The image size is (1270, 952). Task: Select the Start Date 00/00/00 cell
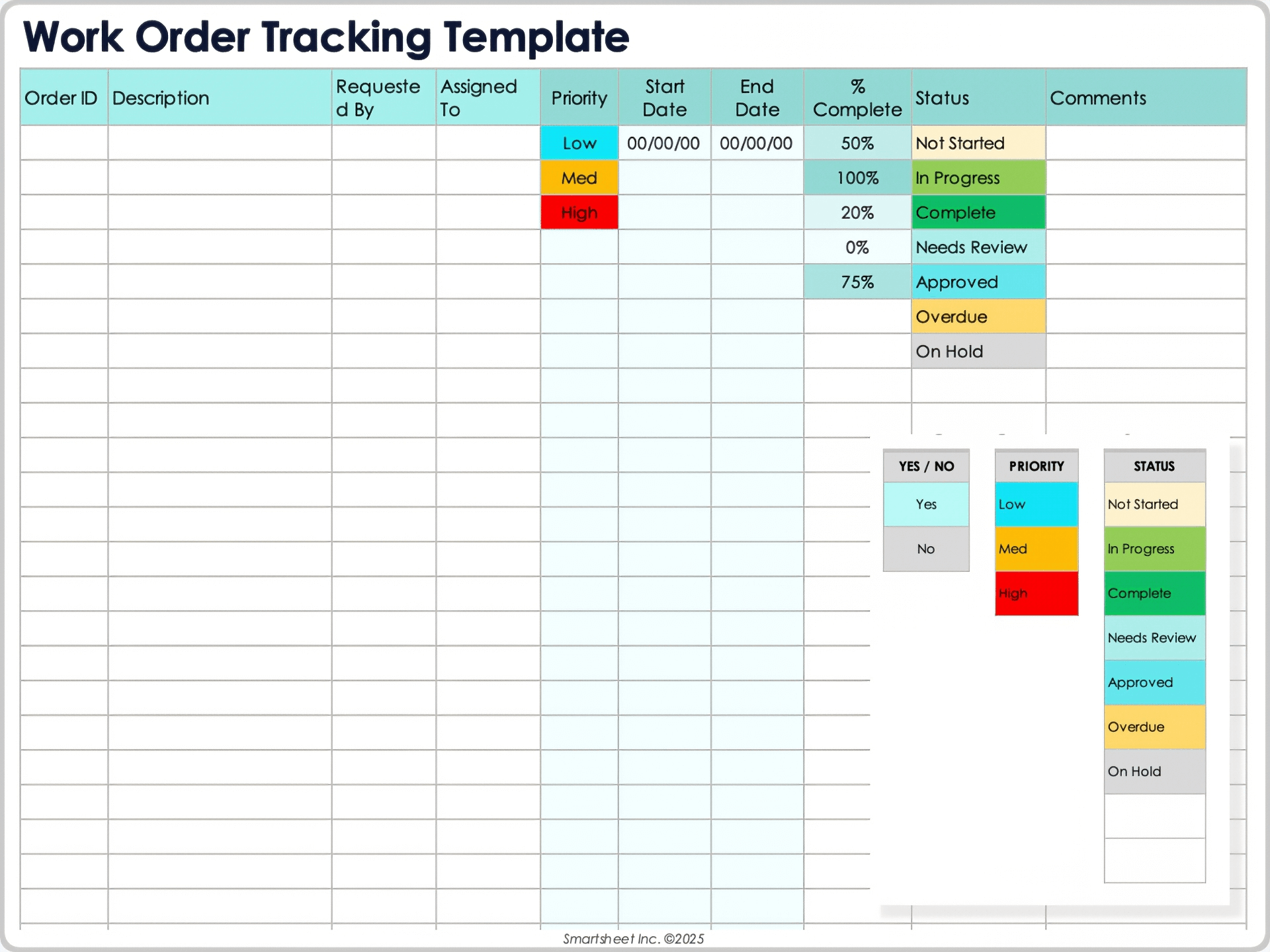click(x=665, y=143)
